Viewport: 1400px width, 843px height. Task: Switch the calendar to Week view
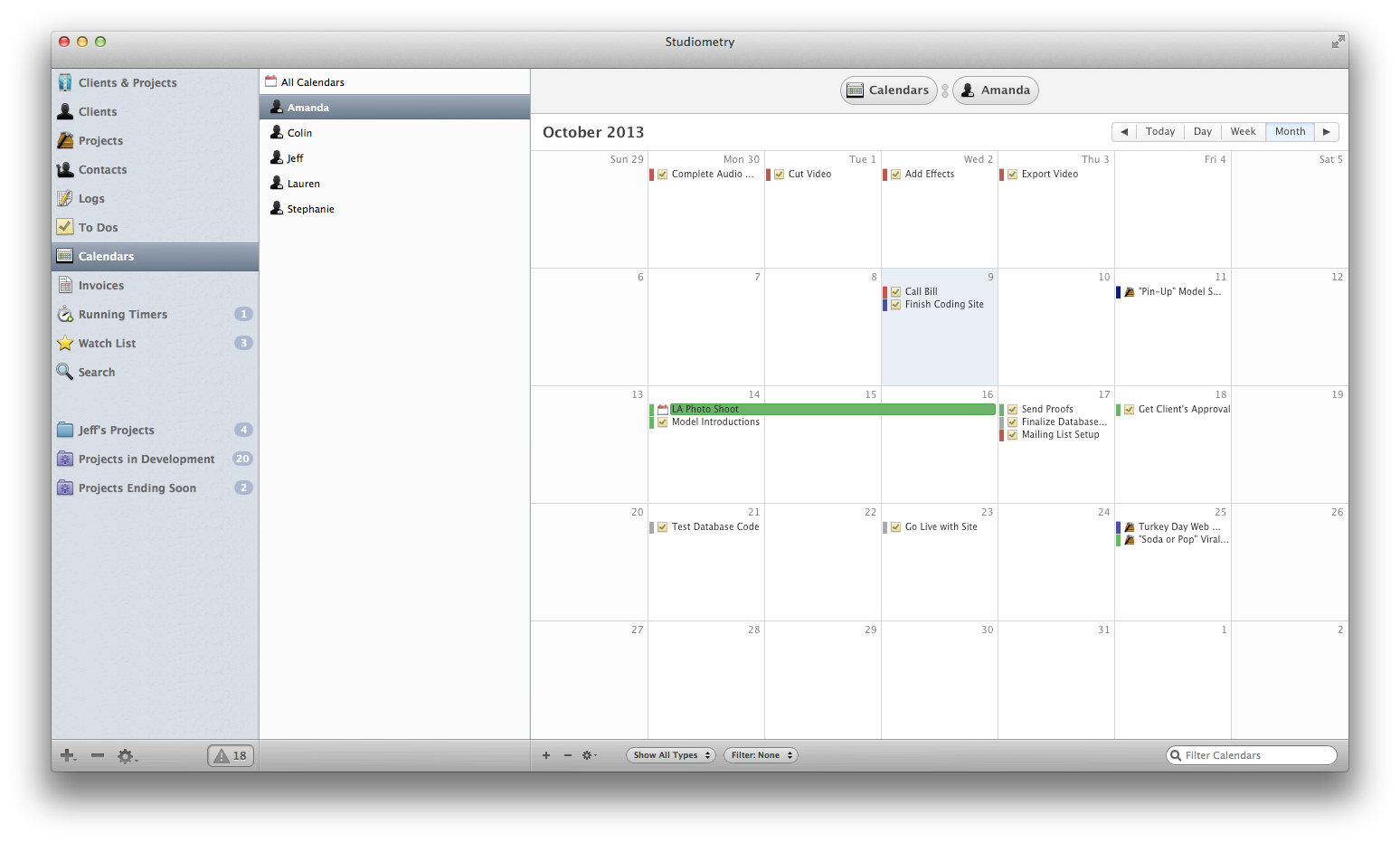pyautogui.click(x=1243, y=131)
